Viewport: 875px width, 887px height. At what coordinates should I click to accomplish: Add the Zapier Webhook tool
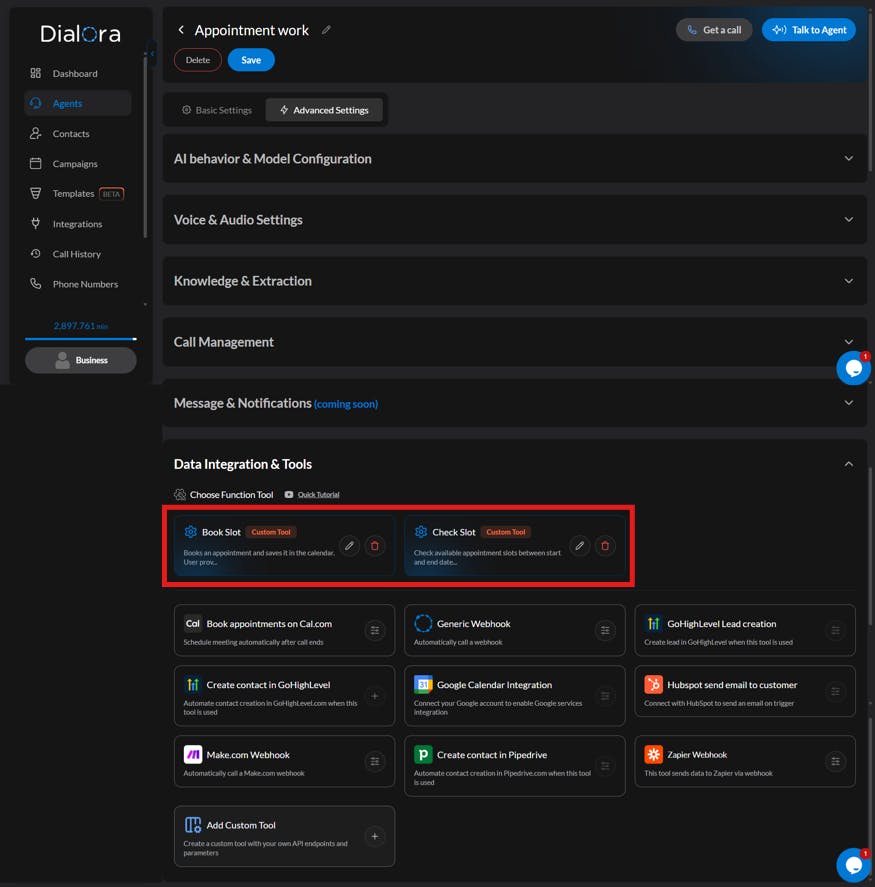pos(835,761)
